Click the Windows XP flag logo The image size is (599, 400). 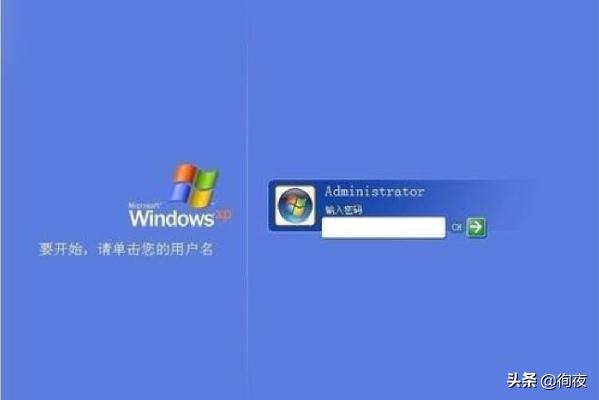(195, 186)
